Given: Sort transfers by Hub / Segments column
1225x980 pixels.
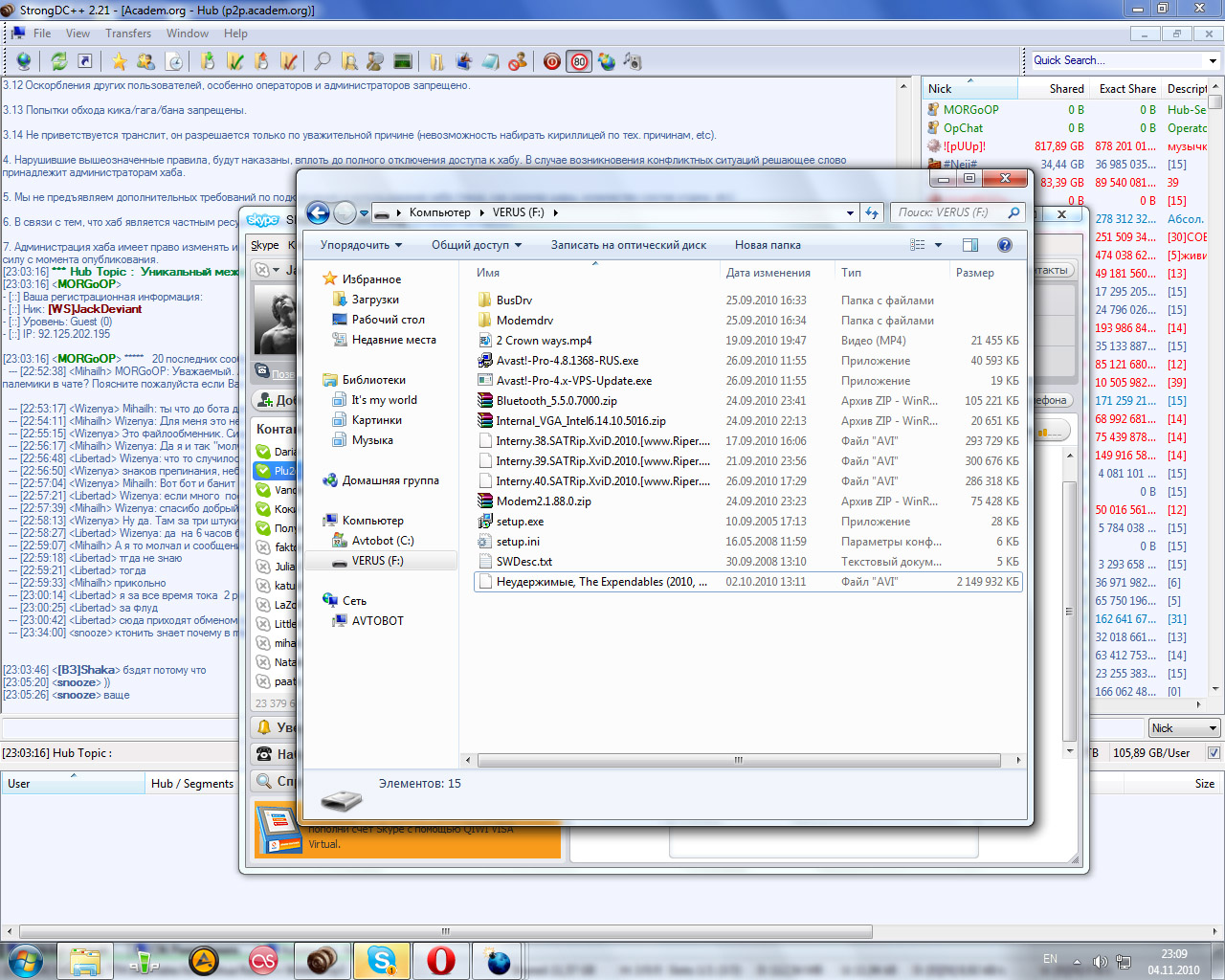Looking at the screenshot, I should [191, 783].
